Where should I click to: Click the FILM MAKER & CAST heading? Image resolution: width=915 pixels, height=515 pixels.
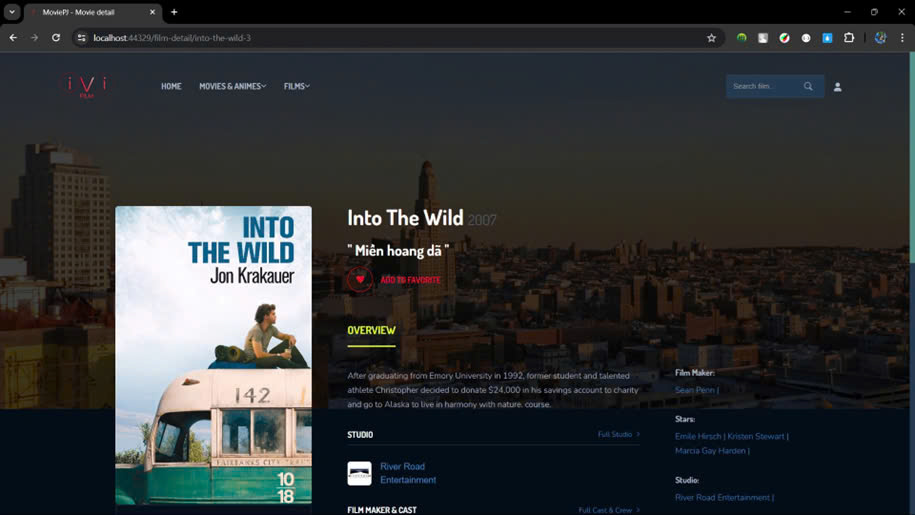pyautogui.click(x=382, y=510)
